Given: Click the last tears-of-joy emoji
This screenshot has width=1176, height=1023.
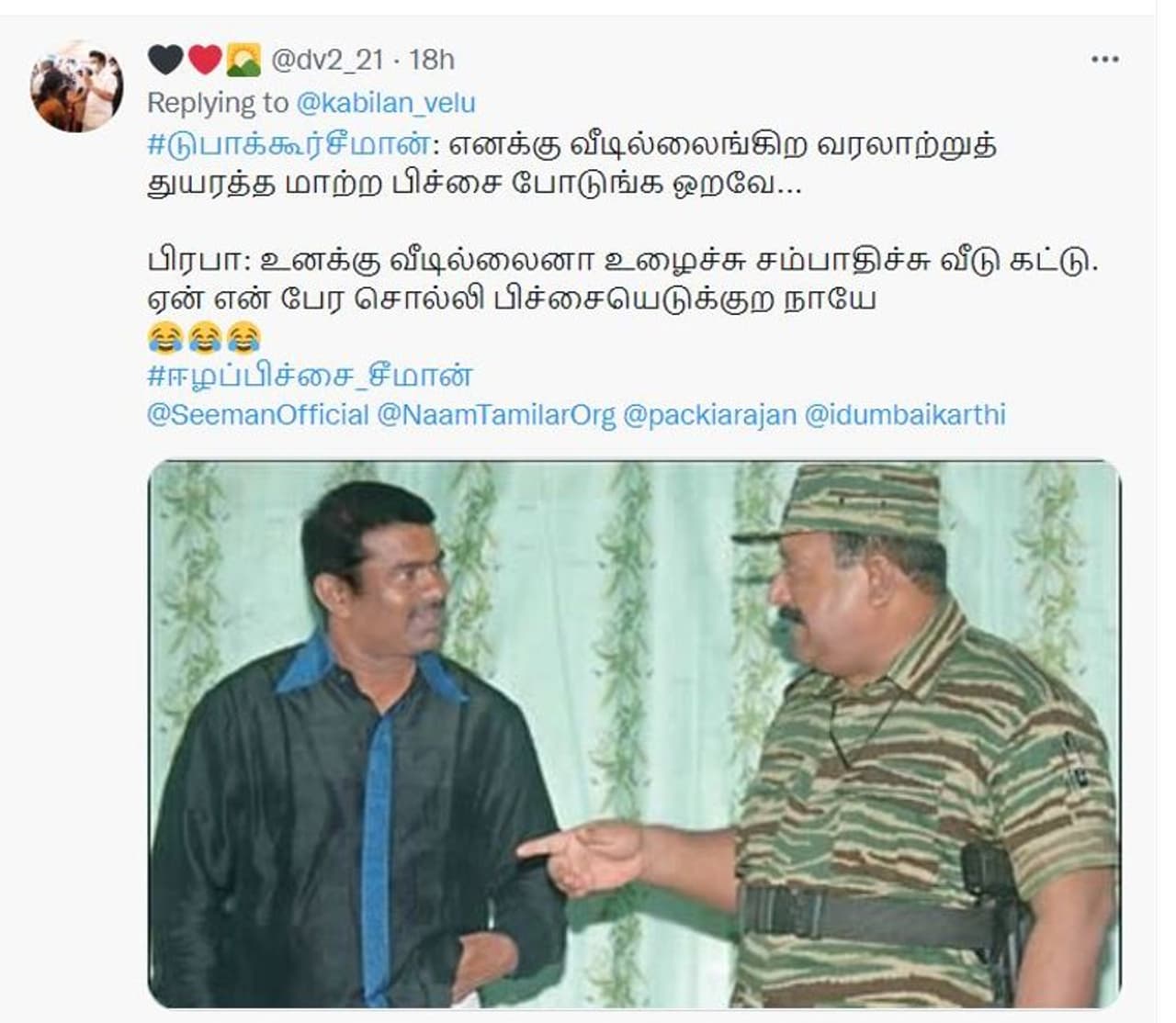Looking at the screenshot, I should coord(243,338).
